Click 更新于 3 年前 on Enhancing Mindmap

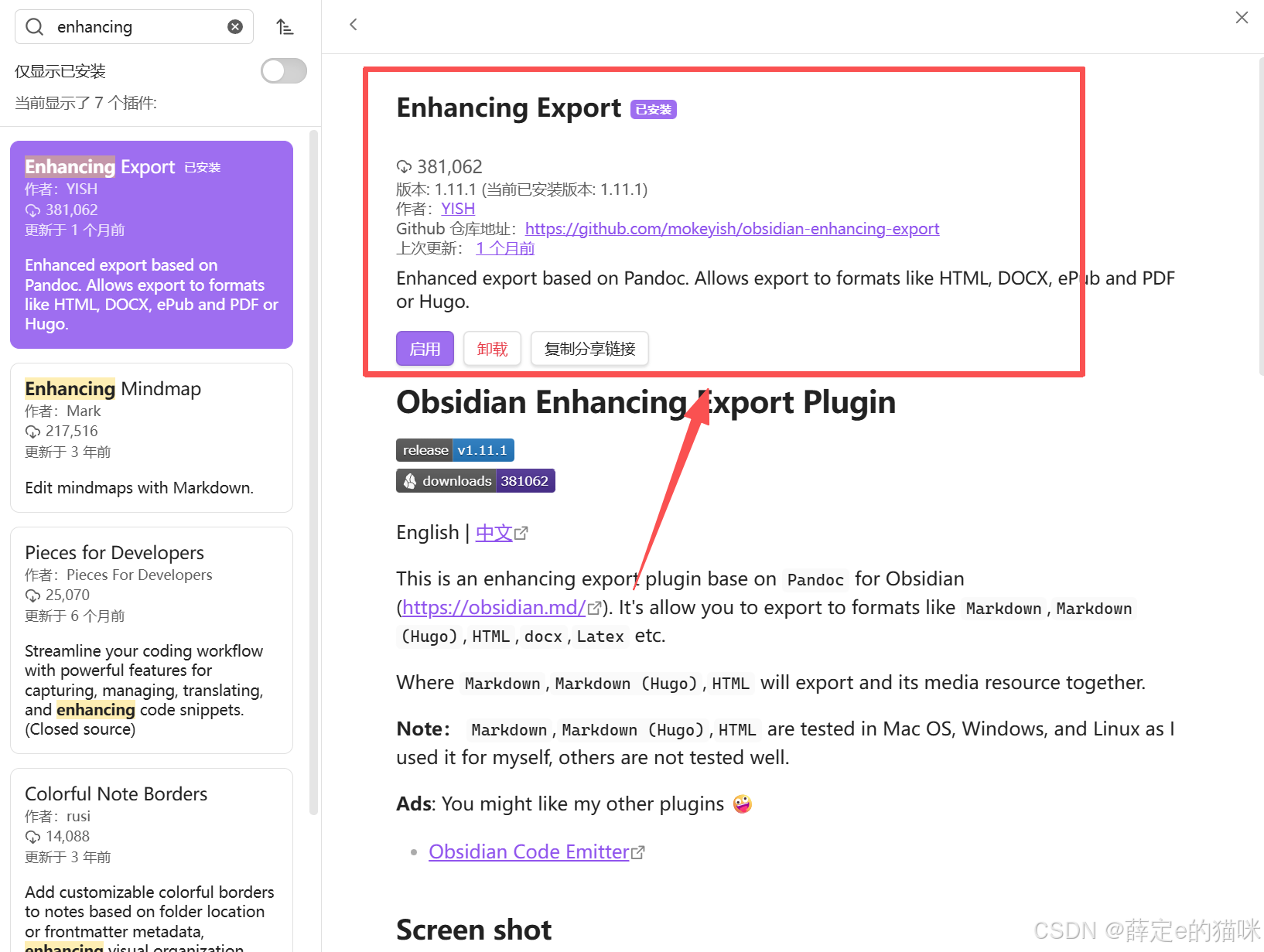[68, 452]
